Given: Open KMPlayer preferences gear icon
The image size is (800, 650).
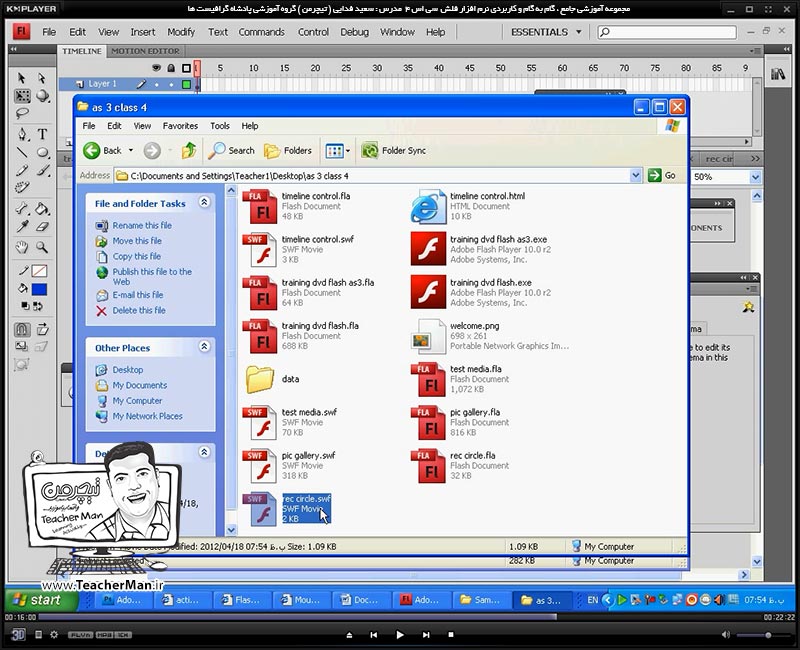Looking at the screenshot, I should [54, 635].
